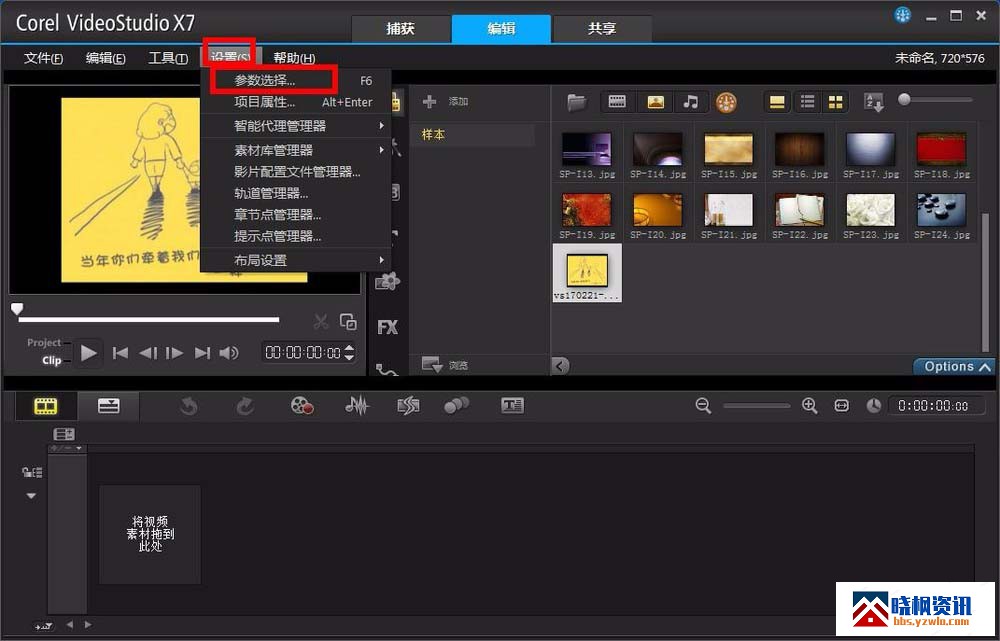1000x641 pixels.
Task: Switch to the 共享 tab
Action: coord(602,29)
